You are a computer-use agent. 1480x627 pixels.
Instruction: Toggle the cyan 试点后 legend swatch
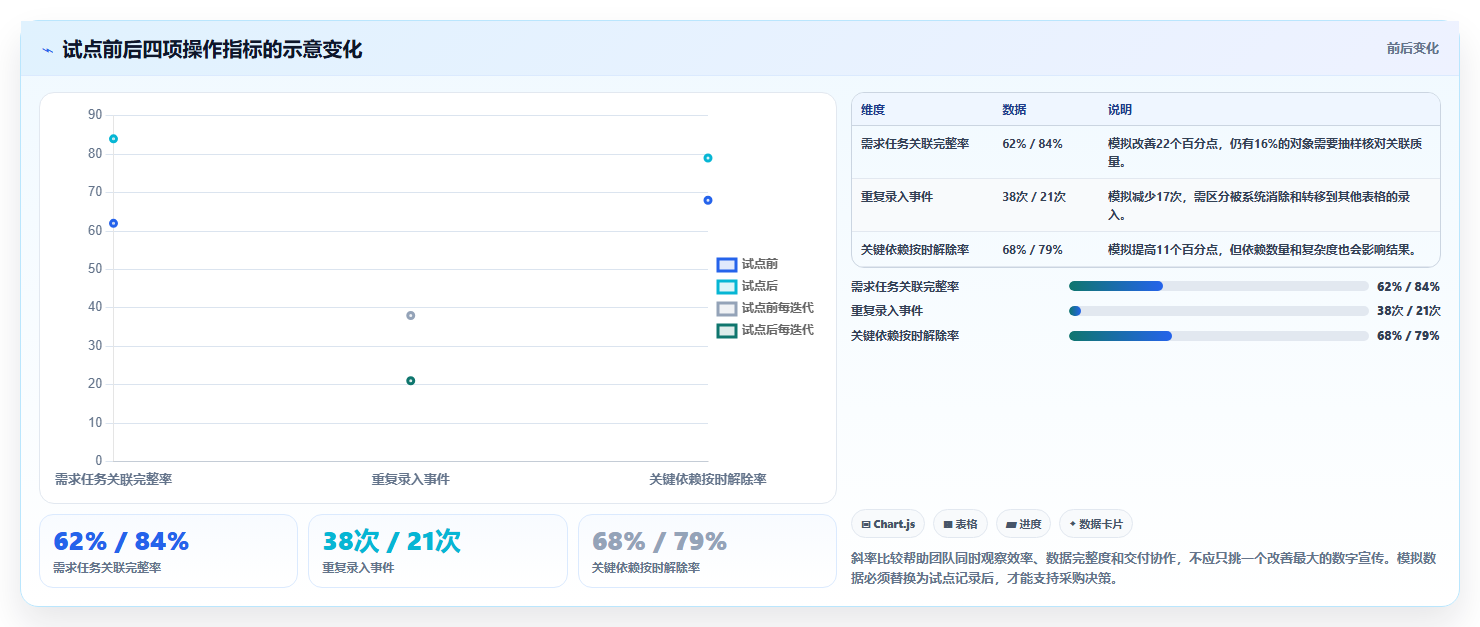(727, 287)
